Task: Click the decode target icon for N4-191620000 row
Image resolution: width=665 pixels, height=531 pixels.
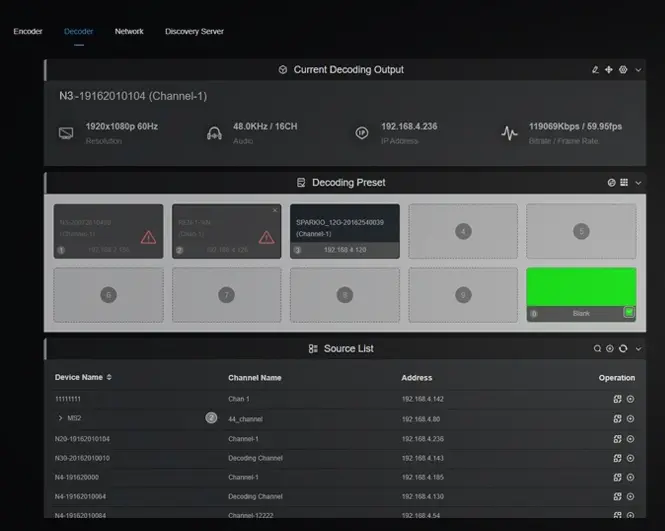Action: [631, 478]
